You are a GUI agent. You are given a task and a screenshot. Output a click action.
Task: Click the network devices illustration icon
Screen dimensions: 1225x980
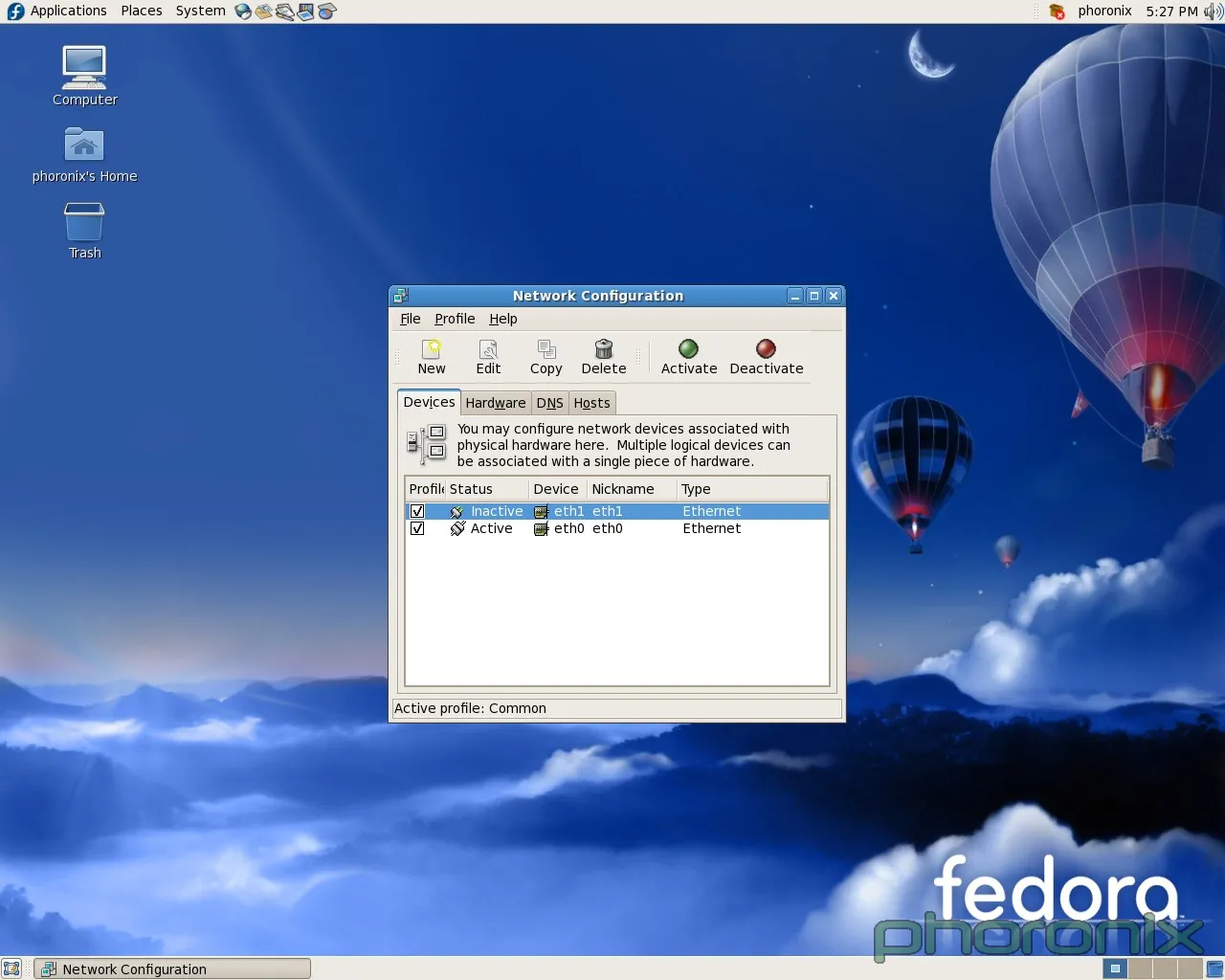pyautogui.click(x=427, y=444)
